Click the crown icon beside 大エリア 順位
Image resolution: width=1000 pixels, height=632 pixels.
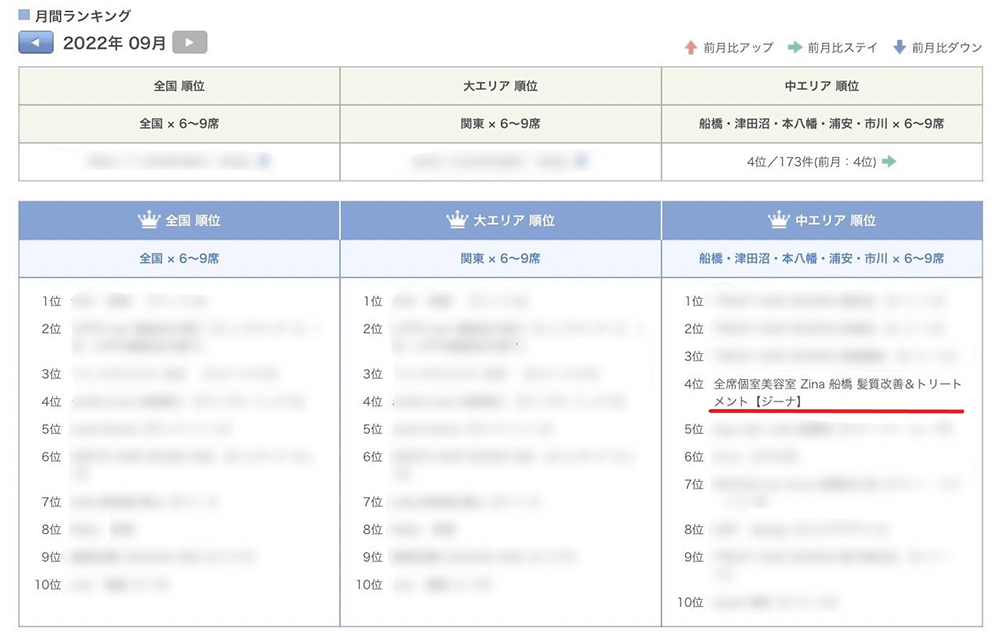point(457,220)
